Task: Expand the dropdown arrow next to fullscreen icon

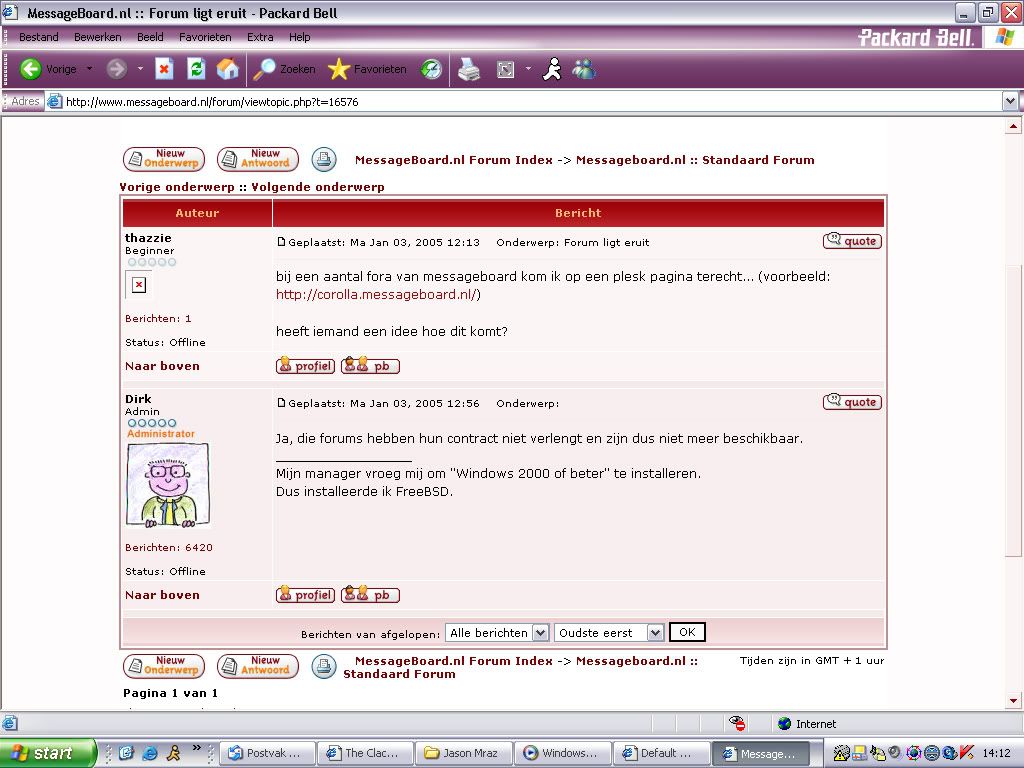Action: point(528,69)
